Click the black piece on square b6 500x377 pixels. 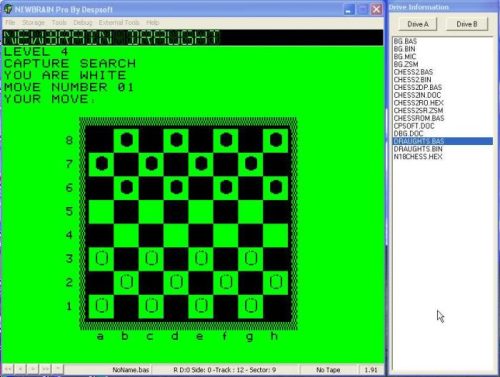(x=126, y=187)
